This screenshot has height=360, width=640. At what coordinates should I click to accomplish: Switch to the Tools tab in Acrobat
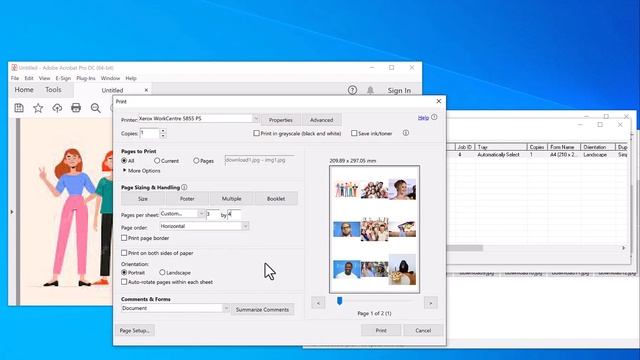pyautogui.click(x=53, y=90)
